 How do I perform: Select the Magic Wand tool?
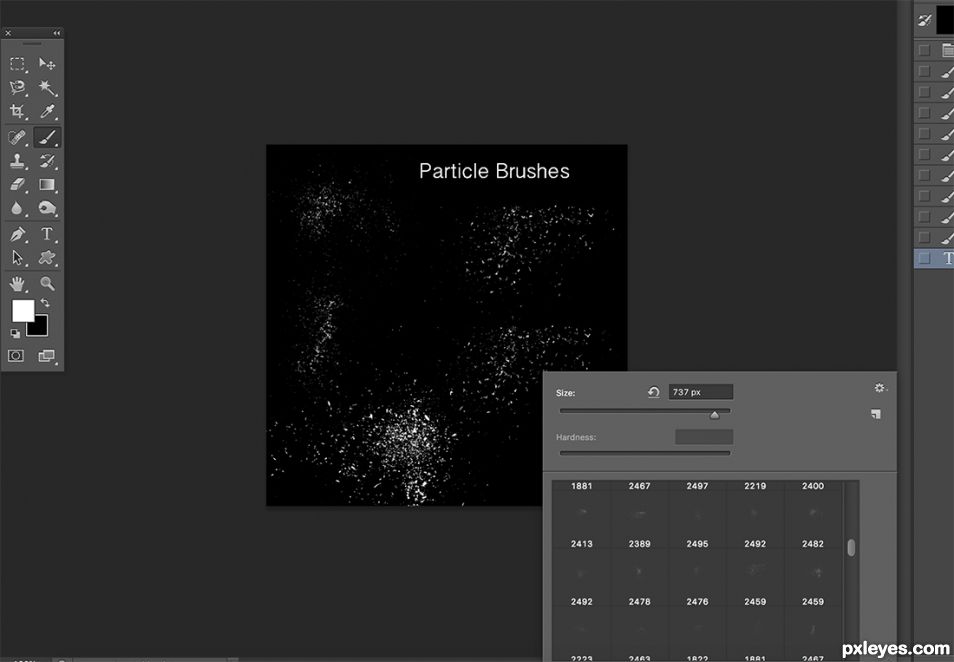pyautogui.click(x=47, y=88)
